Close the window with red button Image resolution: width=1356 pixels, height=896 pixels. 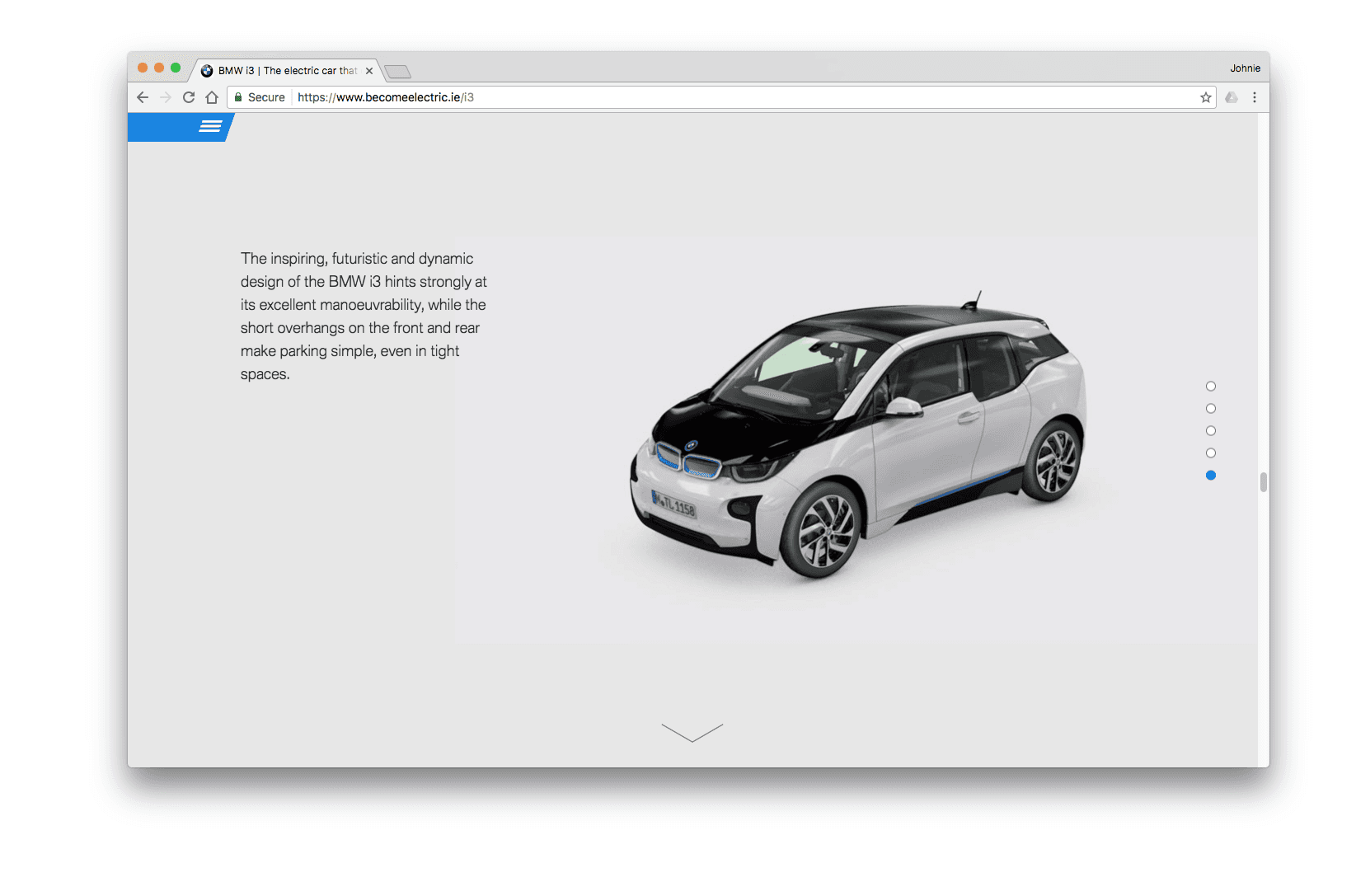143,68
